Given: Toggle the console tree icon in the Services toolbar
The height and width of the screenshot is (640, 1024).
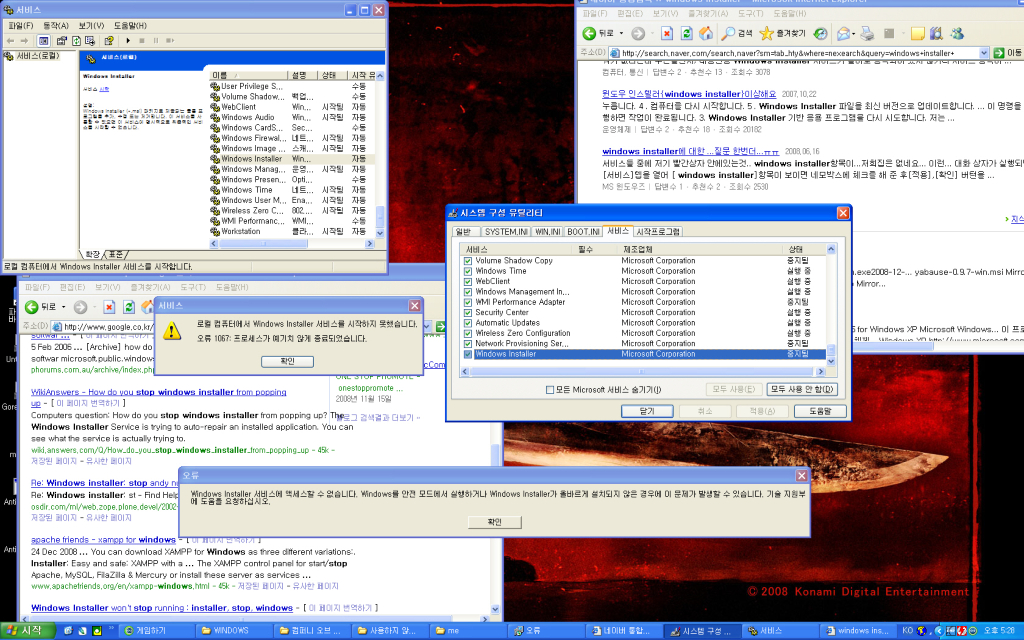Looking at the screenshot, I should click(43, 40).
